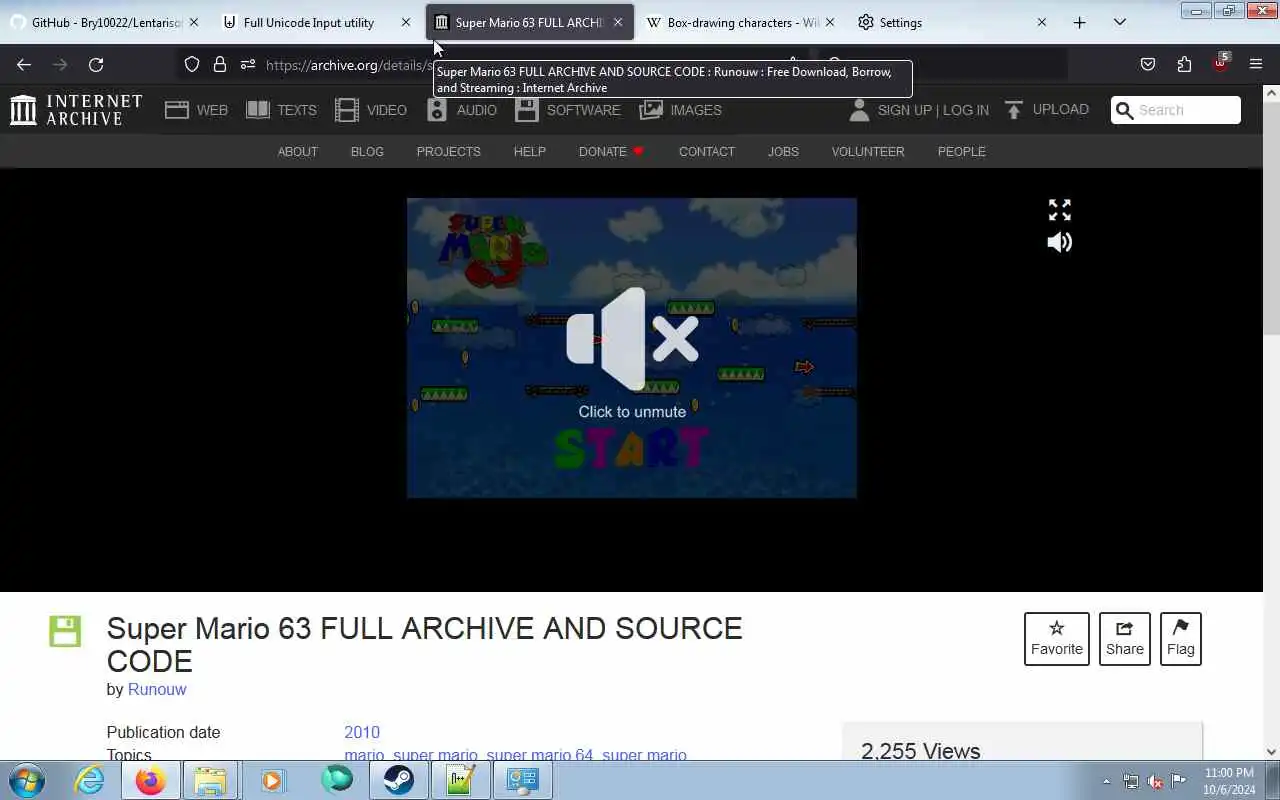The height and width of the screenshot is (800, 1280).
Task: Open the AUDIO media section
Action: (462, 110)
